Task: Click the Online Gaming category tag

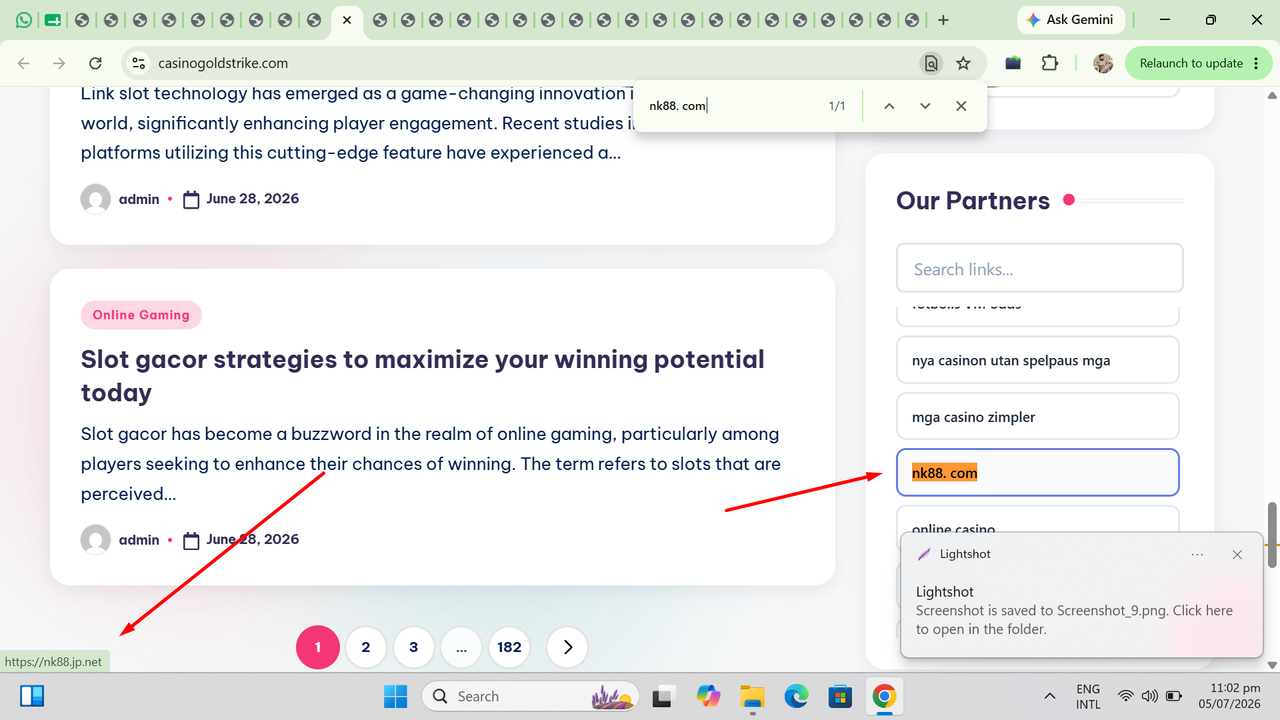Action: (141, 315)
